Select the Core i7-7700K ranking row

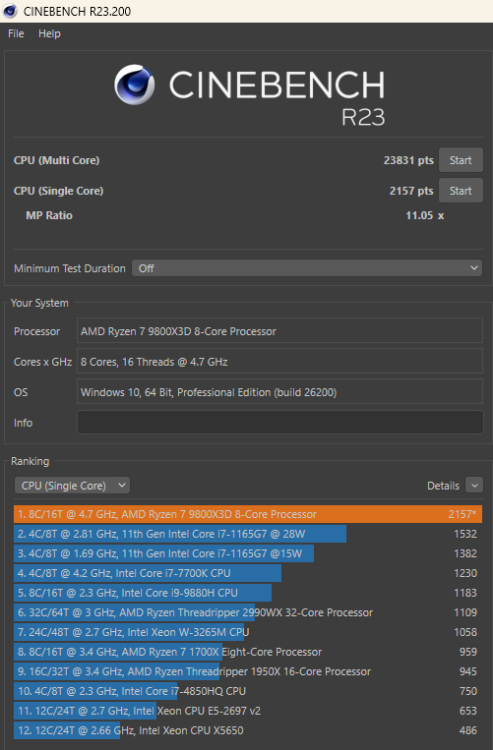[248, 573]
